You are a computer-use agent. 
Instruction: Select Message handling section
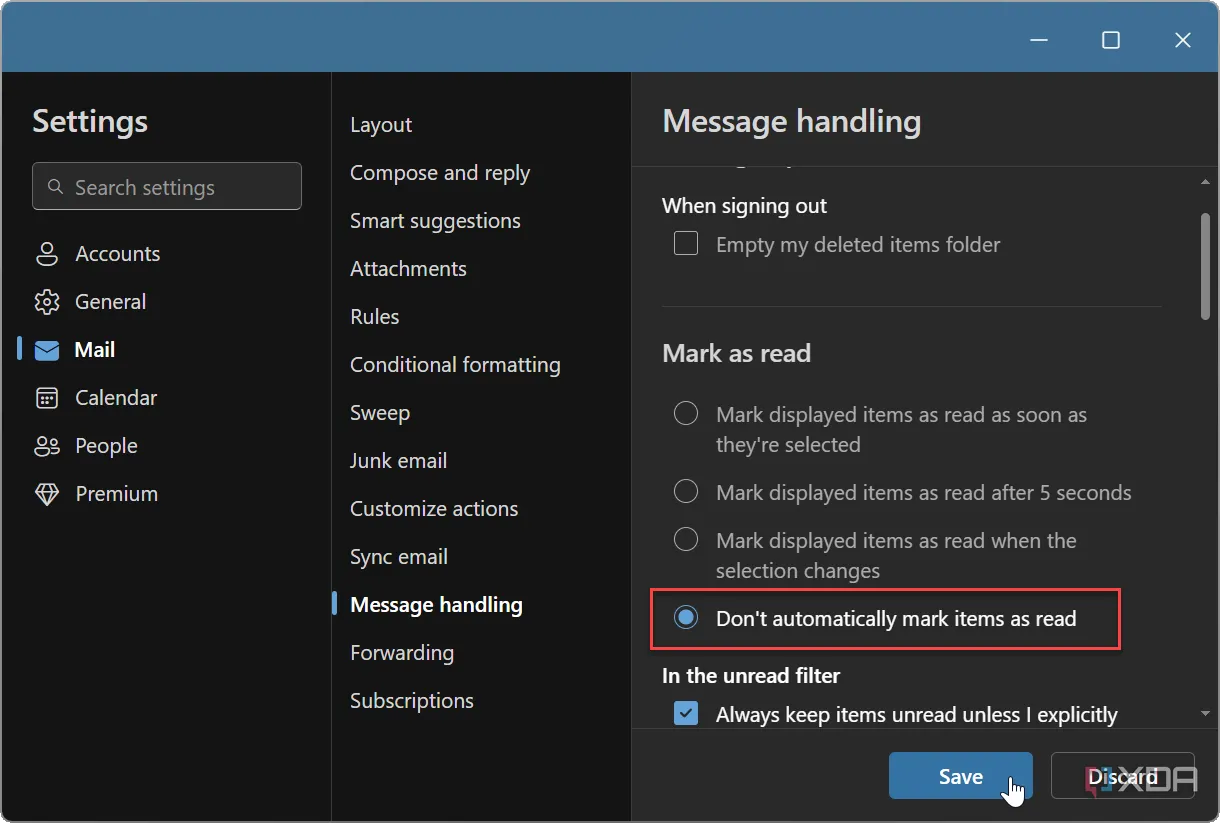[436, 605]
